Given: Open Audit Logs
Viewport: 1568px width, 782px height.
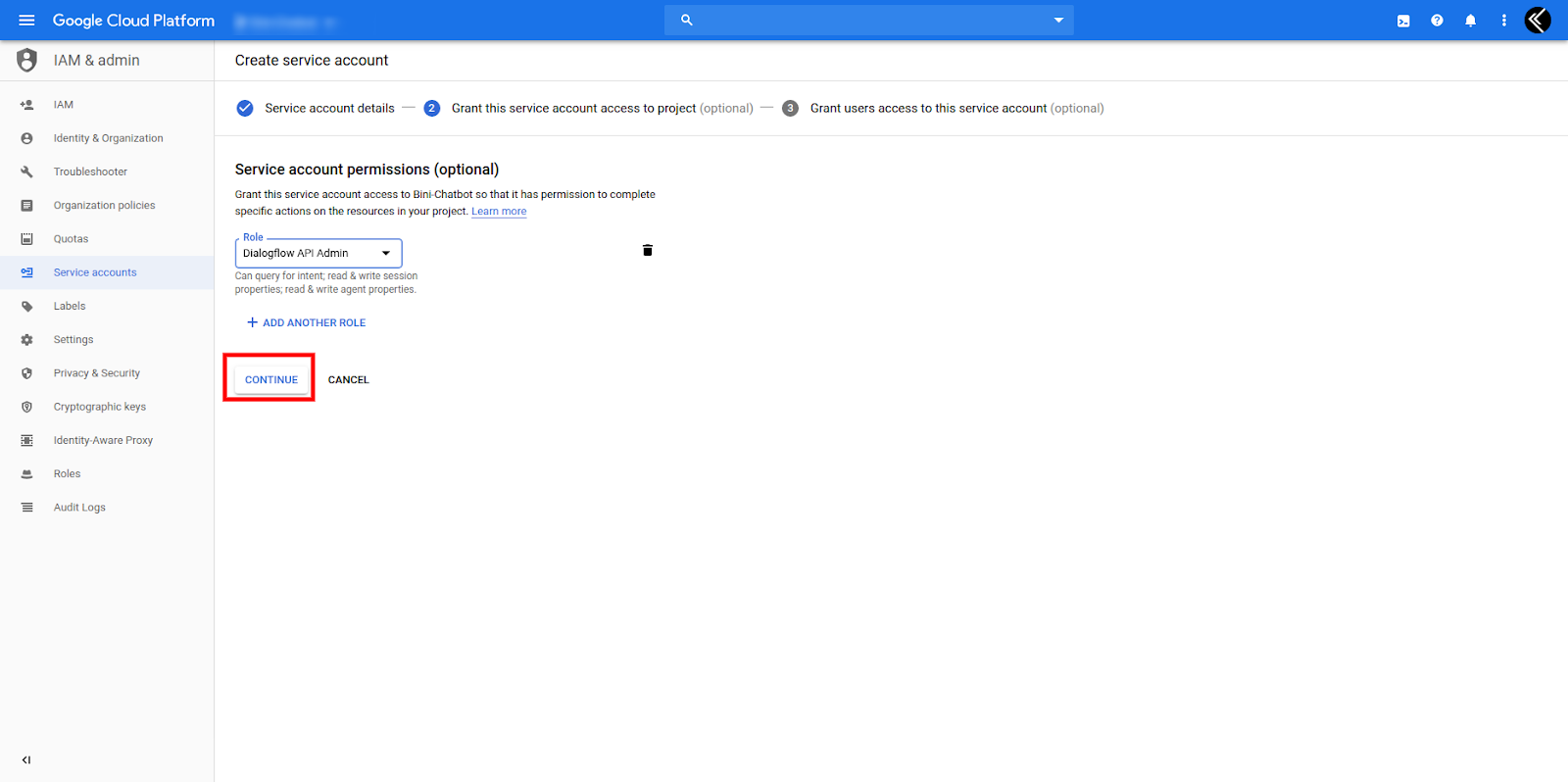Looking at the screenshot, I should [x=79, y=508].
